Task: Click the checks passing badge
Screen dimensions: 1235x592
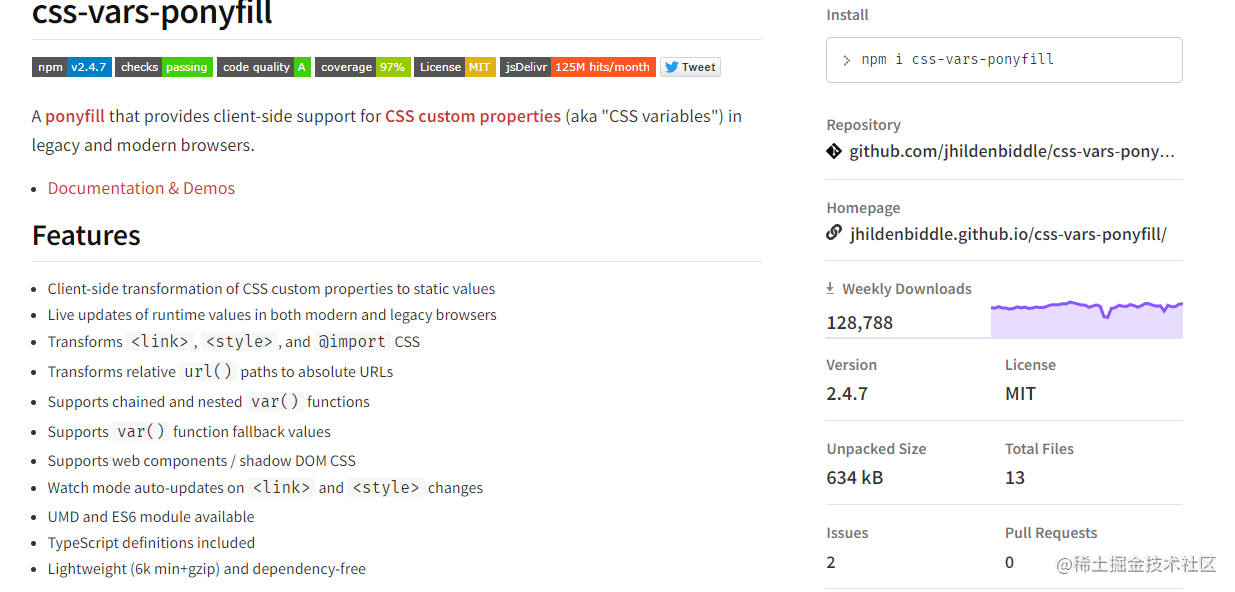Action: tap(163, 67)
